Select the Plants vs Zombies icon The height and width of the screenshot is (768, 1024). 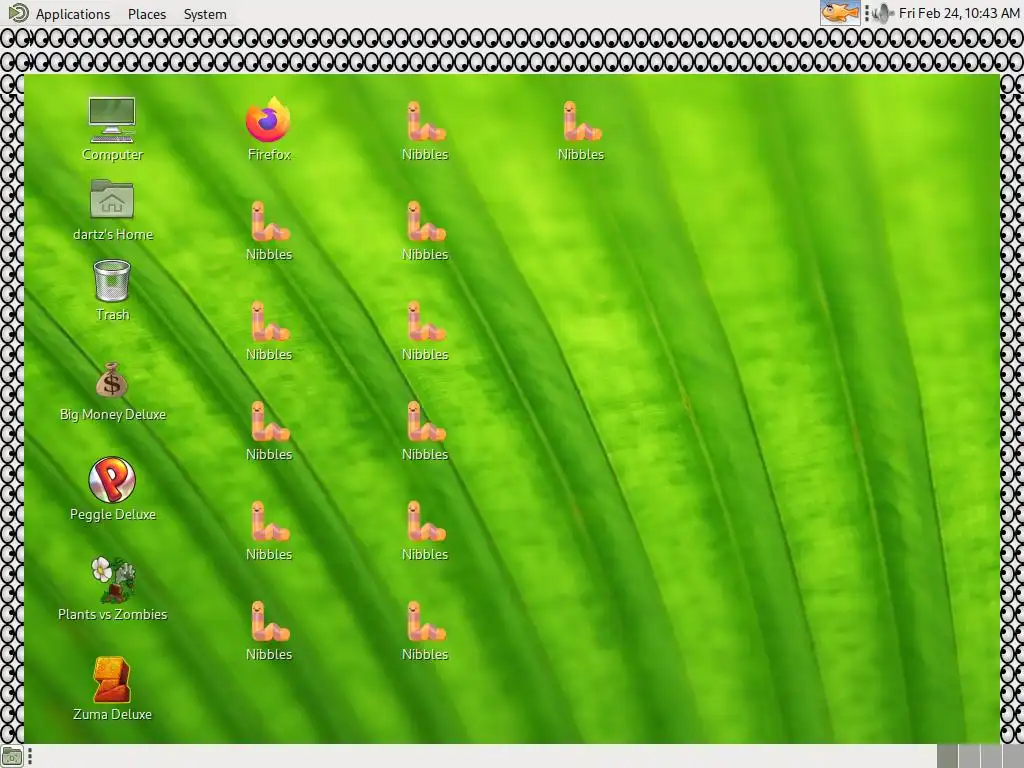coord(112,590)
